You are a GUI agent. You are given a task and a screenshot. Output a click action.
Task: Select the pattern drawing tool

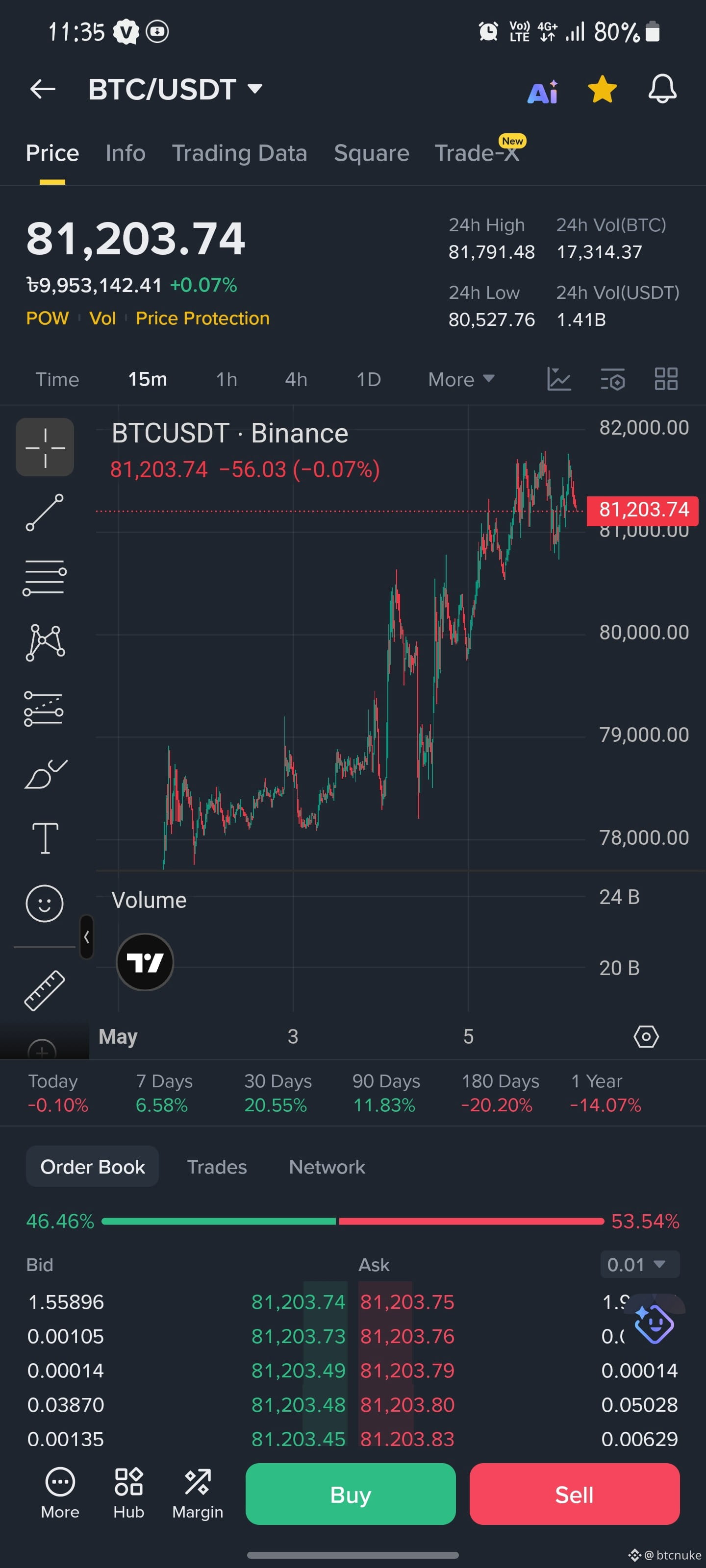[x=45, y=643]
